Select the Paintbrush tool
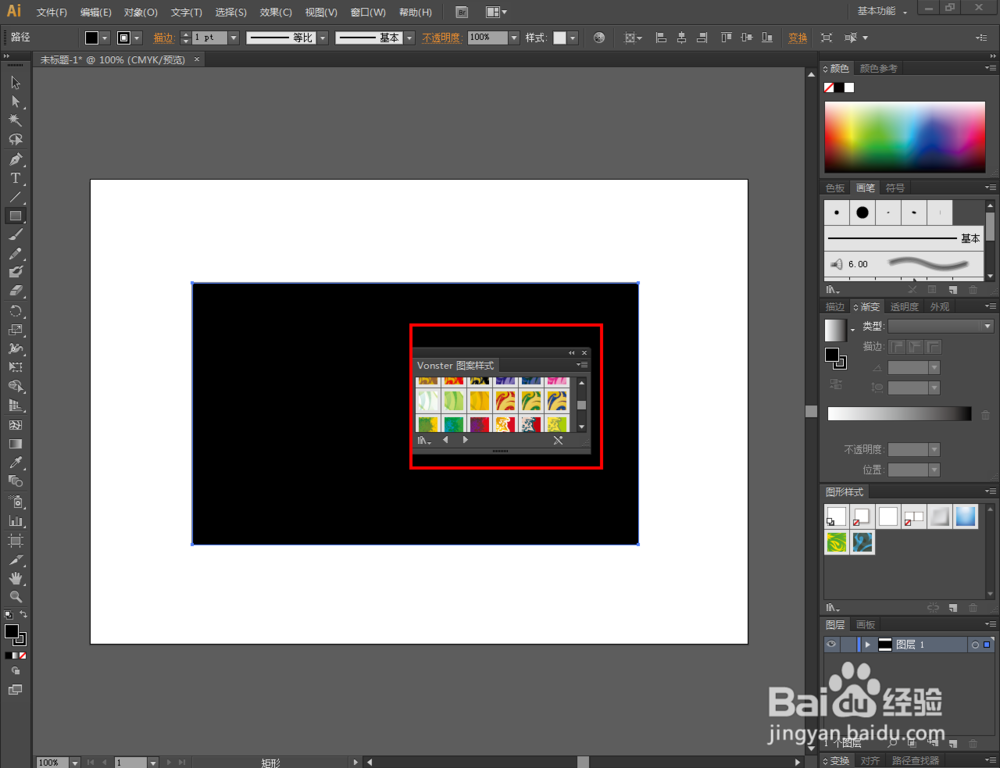The width and height of the screenshot is (1000, 768). 15,235
